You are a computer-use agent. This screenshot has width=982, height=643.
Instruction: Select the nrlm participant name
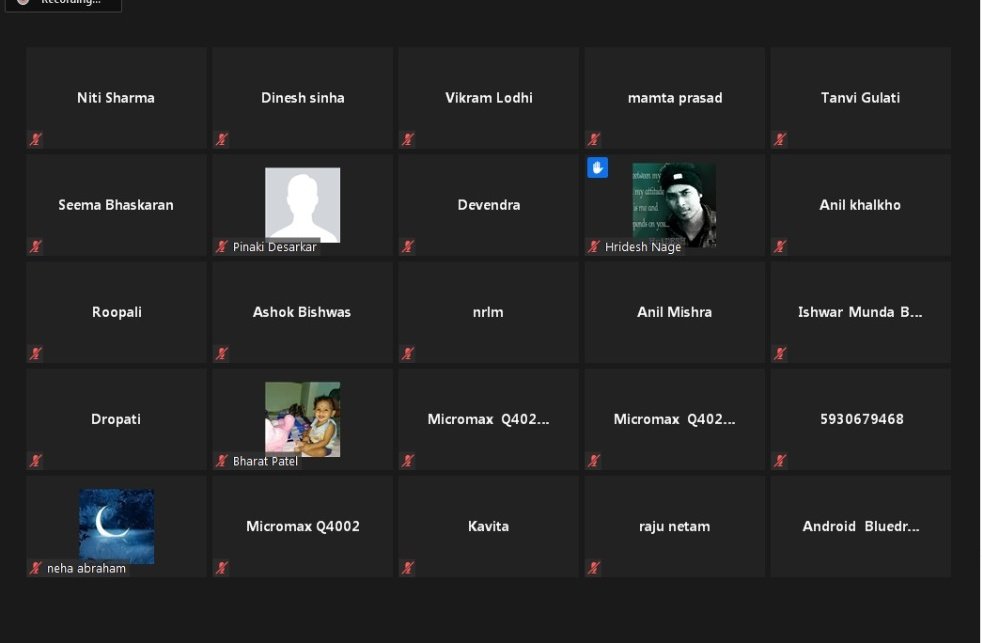click(488, 312)
